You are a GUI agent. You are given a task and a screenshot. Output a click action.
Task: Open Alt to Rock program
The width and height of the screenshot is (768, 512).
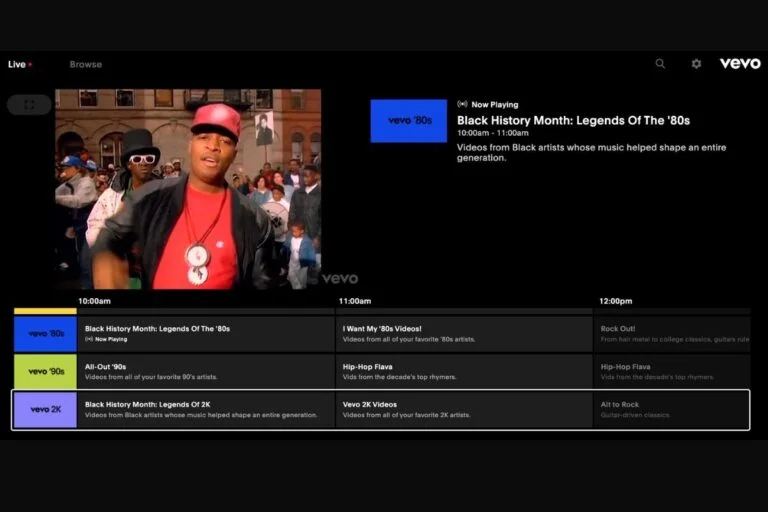point(672,410)
